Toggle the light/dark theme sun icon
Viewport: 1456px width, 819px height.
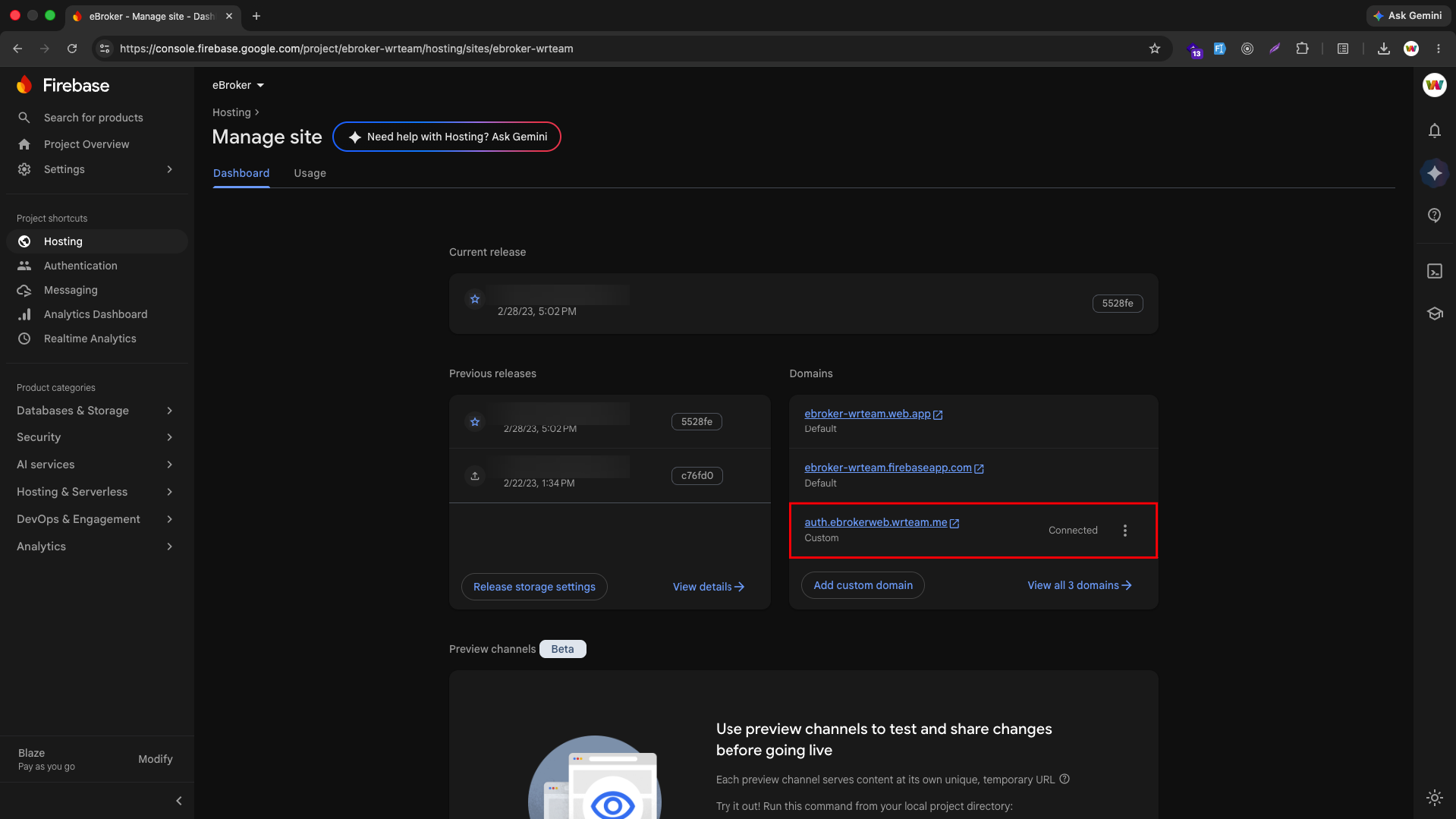point(1434,797)
